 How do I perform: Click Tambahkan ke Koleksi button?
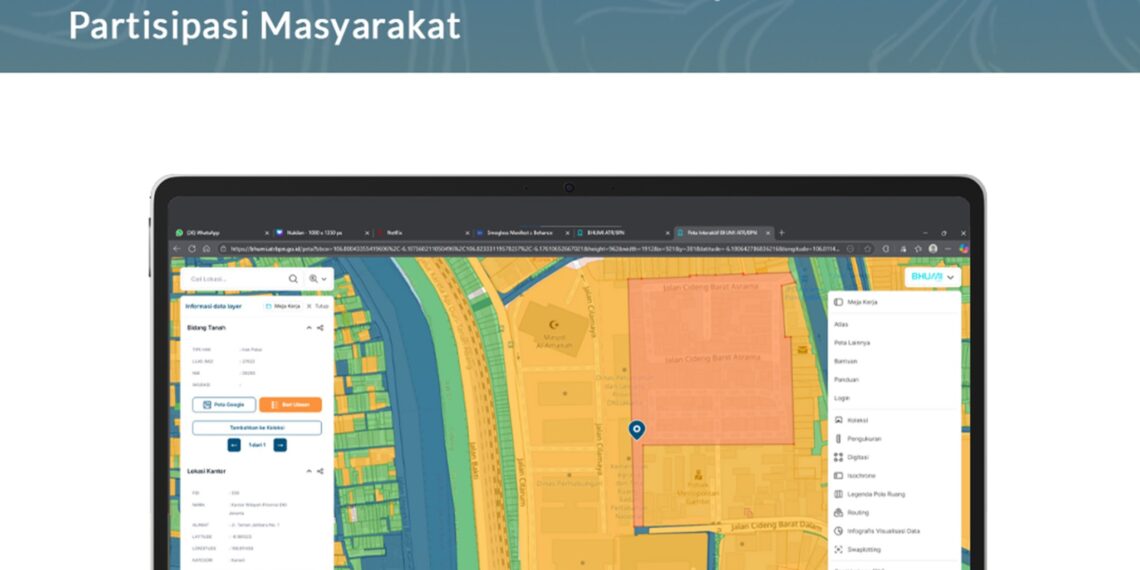click(x=257, y=428)
